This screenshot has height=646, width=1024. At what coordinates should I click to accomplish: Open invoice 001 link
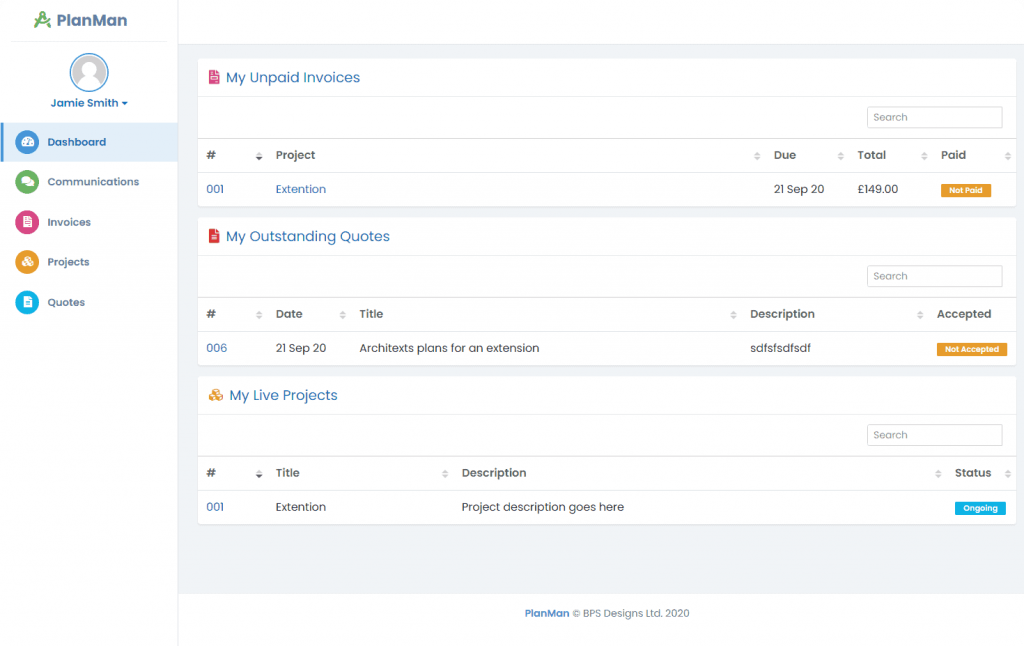pyautogui.click(x=215, y=189)
